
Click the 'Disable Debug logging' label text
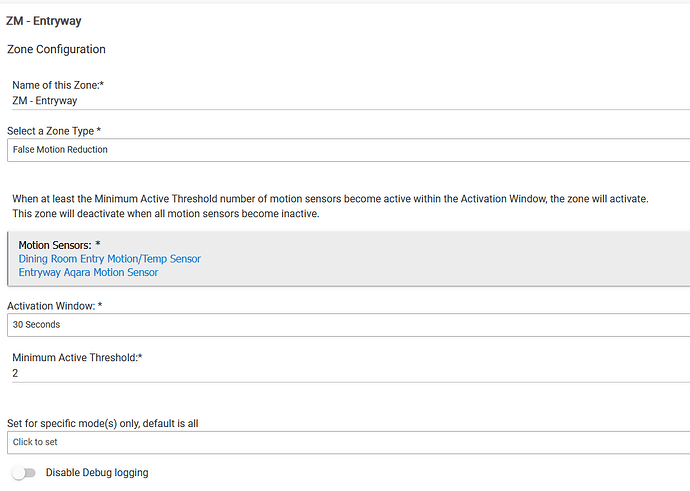pos(97,473)
